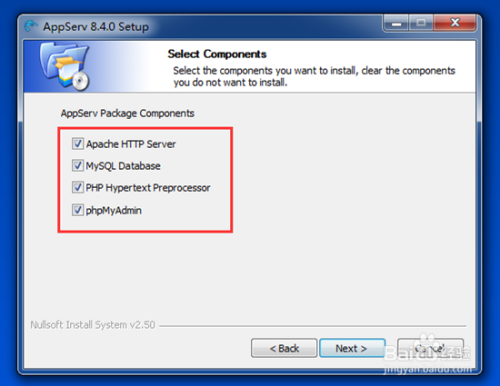Click the folder and disc installer icon

pyautogui.click(x=64, y=66)
